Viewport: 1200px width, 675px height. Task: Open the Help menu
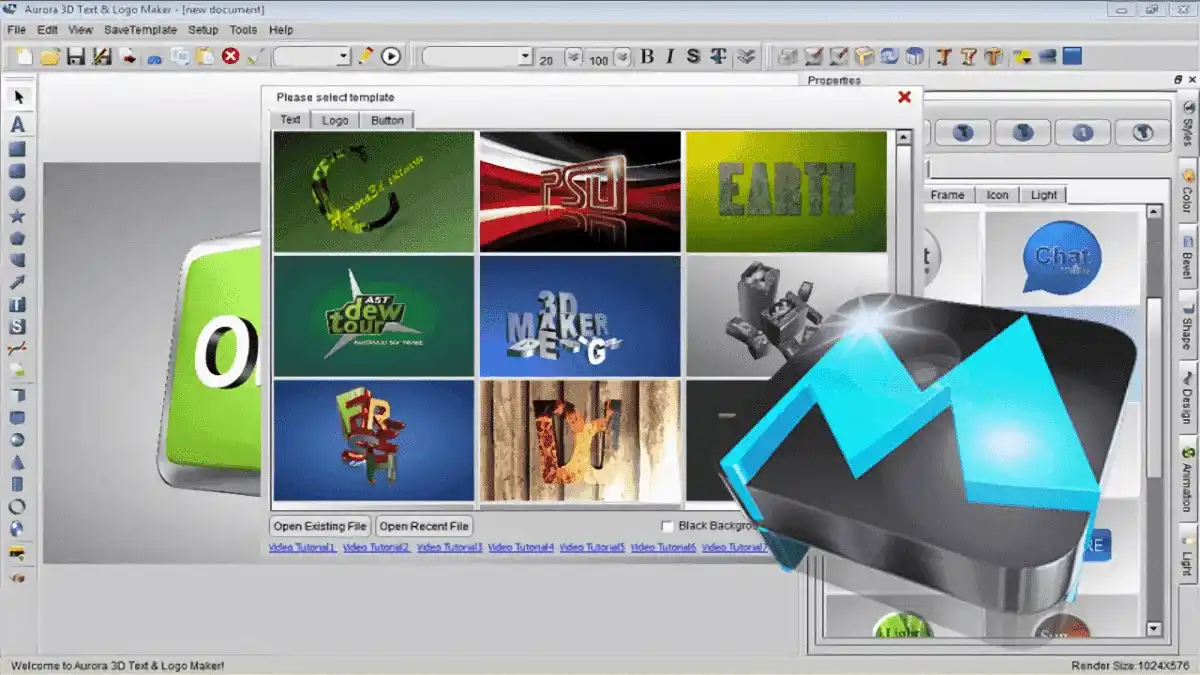tap(281, 30)
